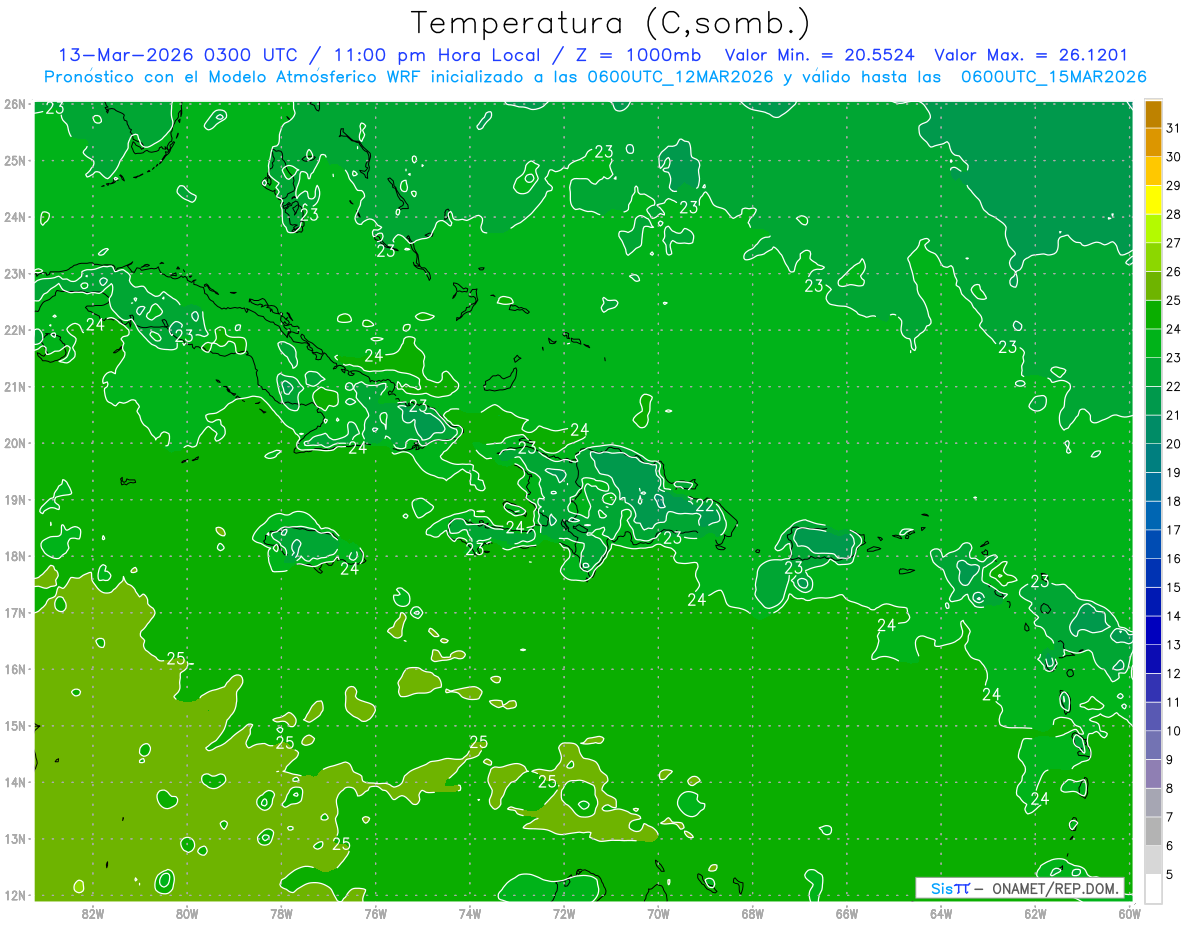Click the color scale value 18
Screen dimensions: 1200x927
coord(1174,501)
